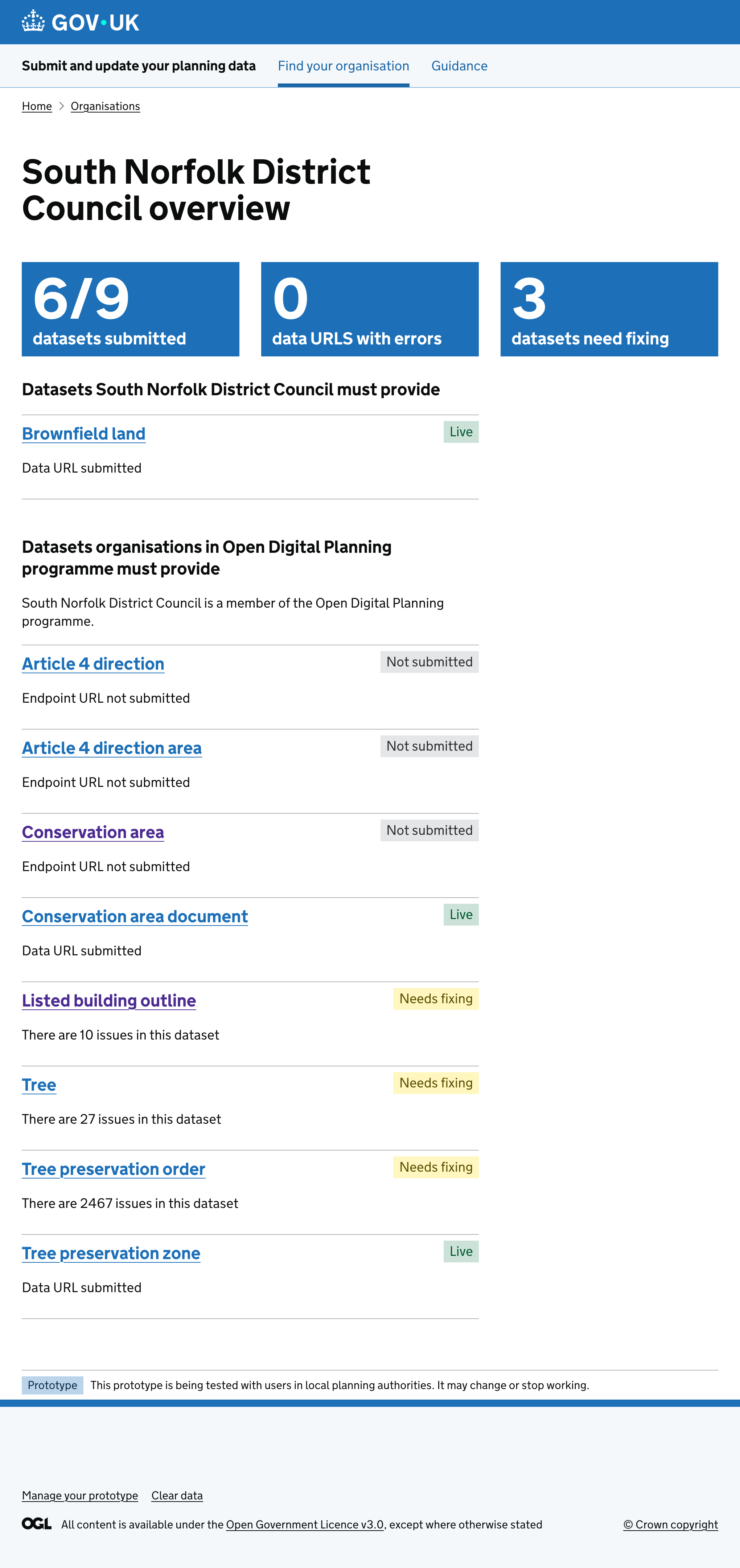
Task: Click the OGL licence logo in footer
Action: click(x=37, y=1524)
